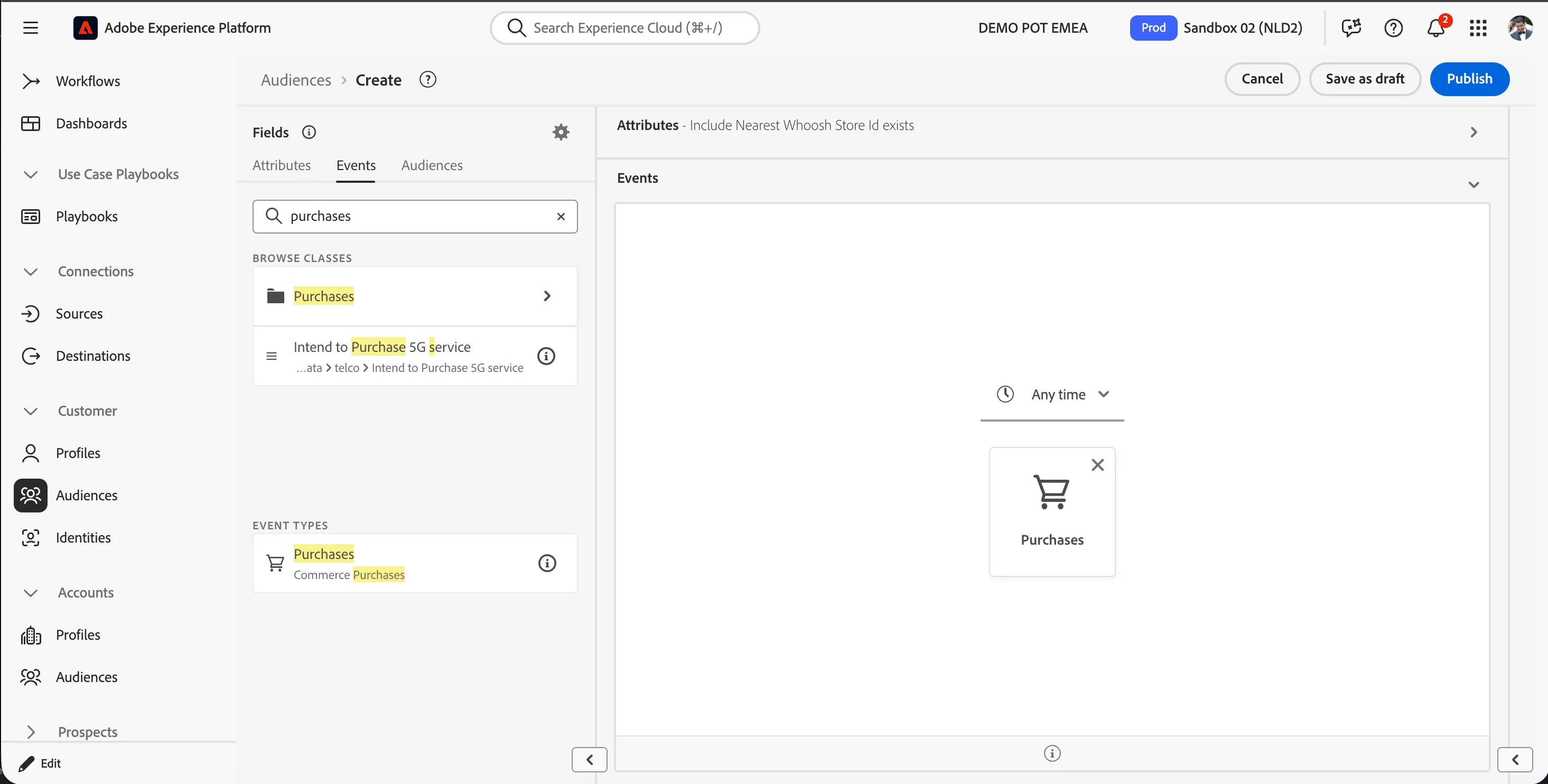
Task: Open the Fields settings gear
Action: pyautogui.click(x=561, y=132)
